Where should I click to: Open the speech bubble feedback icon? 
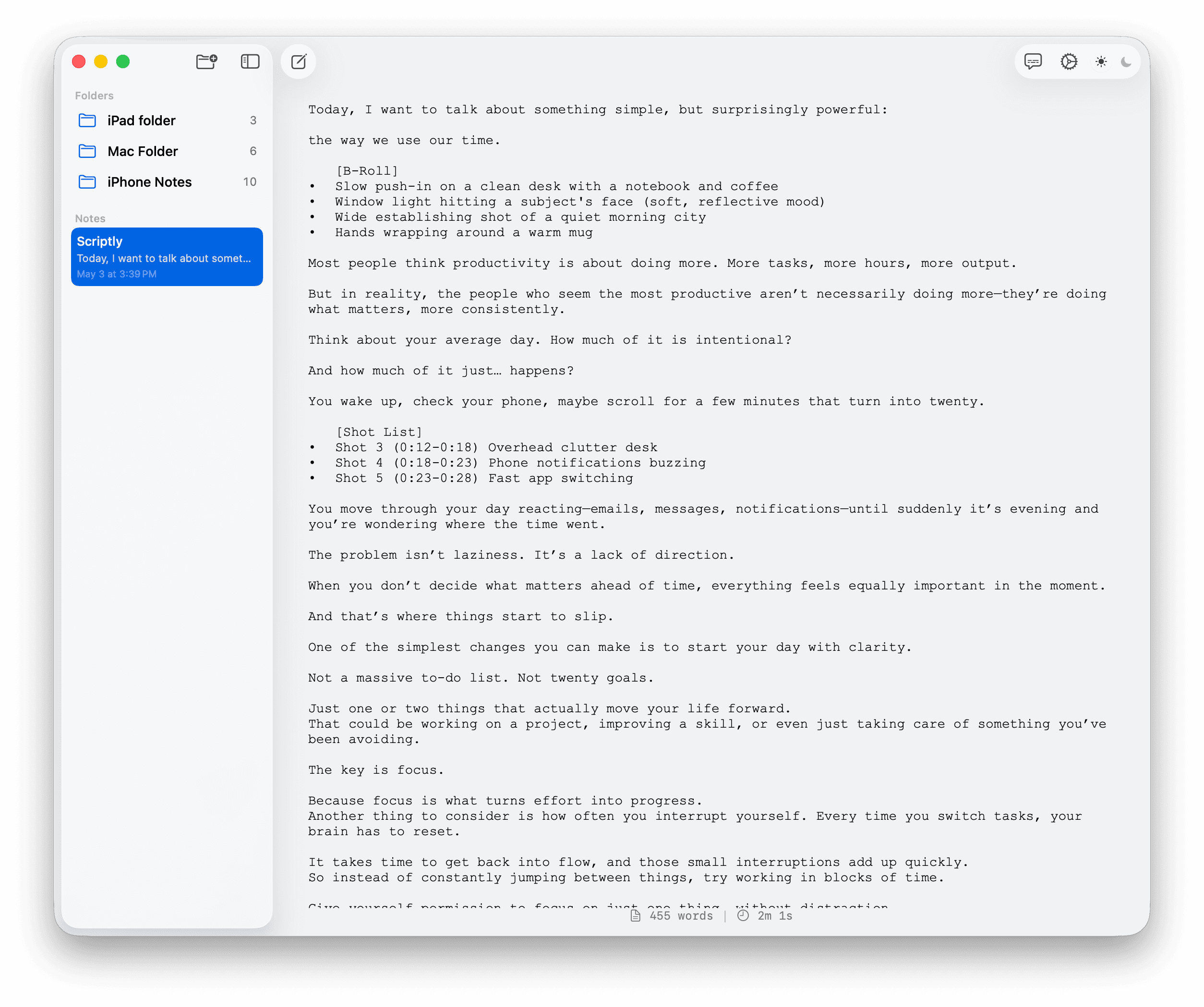coord(1033,61)
